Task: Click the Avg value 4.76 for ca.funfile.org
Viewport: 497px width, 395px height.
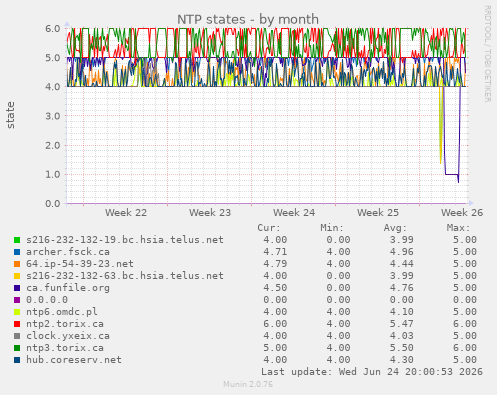Action: click(401, 288)
